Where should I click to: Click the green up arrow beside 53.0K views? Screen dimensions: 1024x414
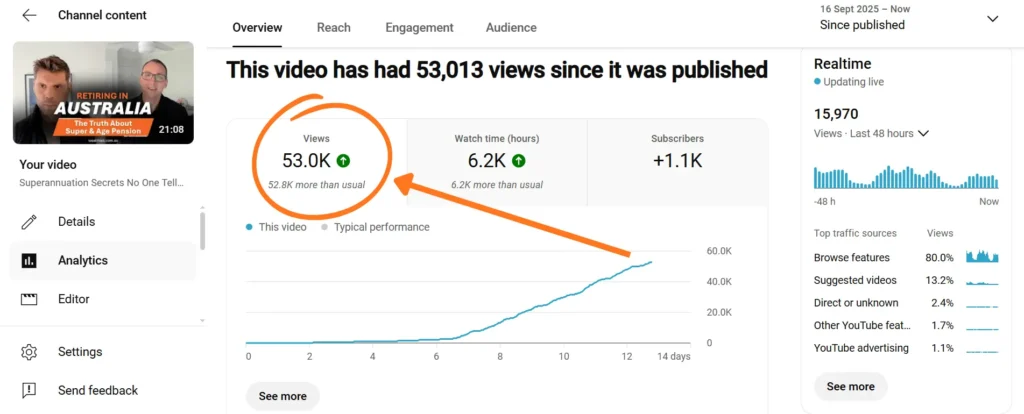pos(343,160)
